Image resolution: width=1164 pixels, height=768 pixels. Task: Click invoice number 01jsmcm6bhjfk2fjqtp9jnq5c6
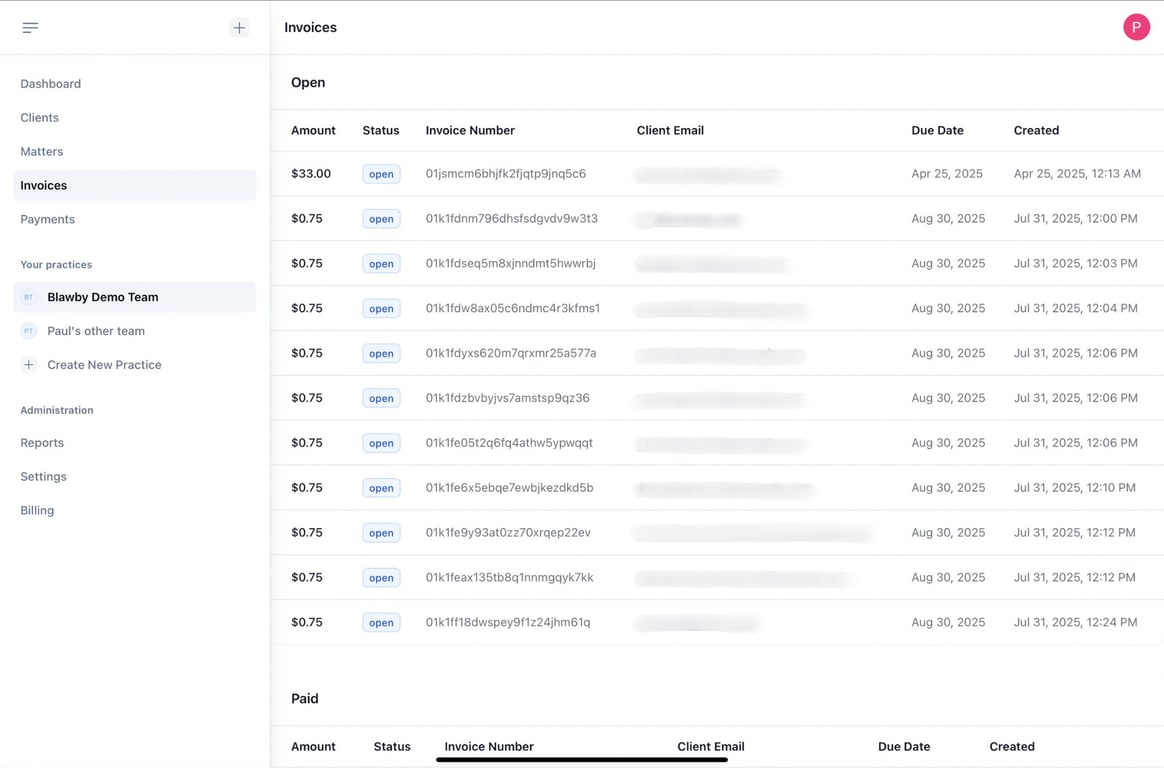pyautogui.click(x=506, y=174)
